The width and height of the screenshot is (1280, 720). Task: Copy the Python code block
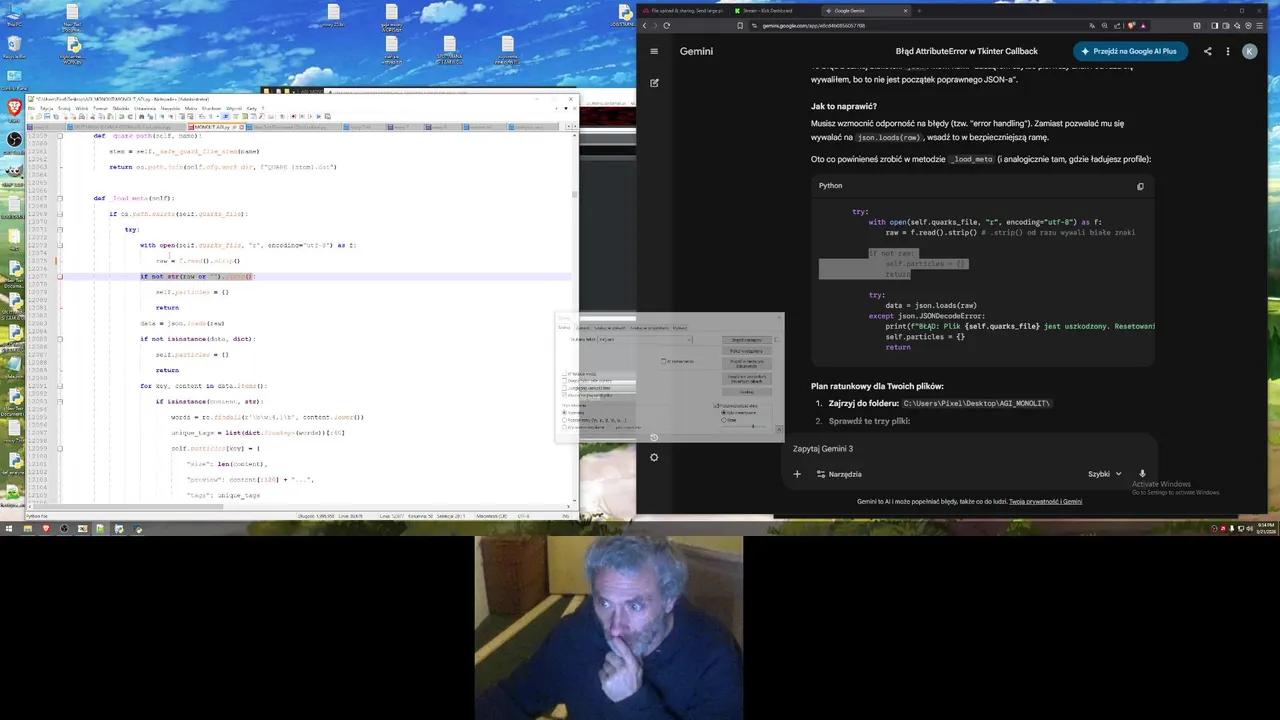[x=1140, y=186]
